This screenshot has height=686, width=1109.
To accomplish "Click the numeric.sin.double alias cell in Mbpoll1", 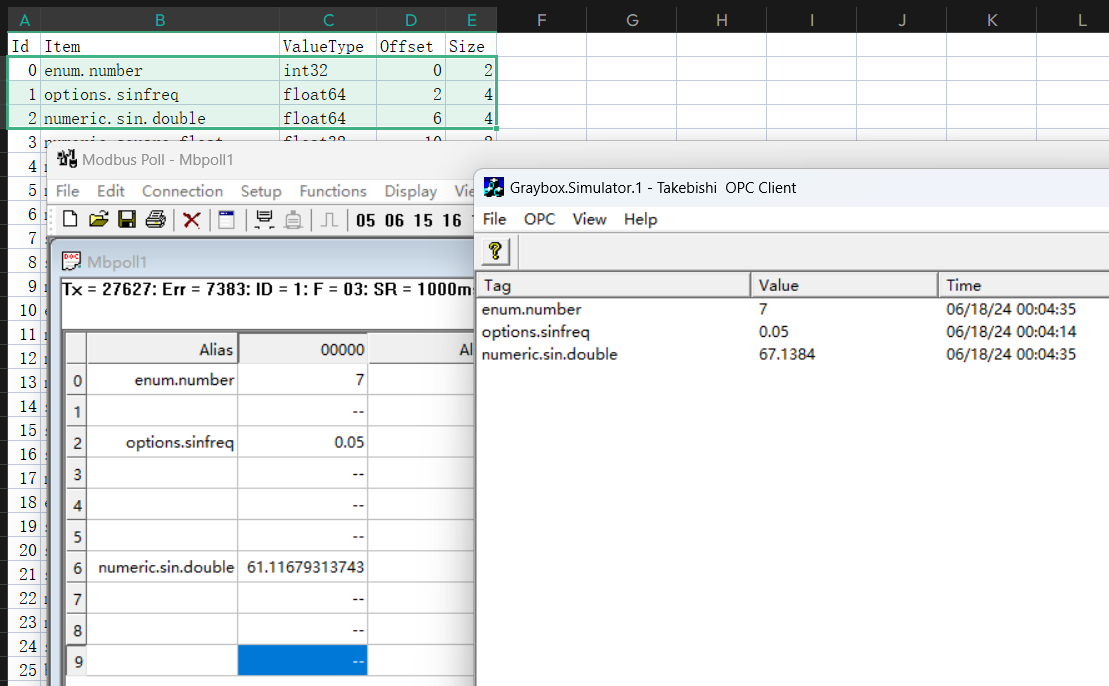I will pyautogui.click(x=162, y=567).
